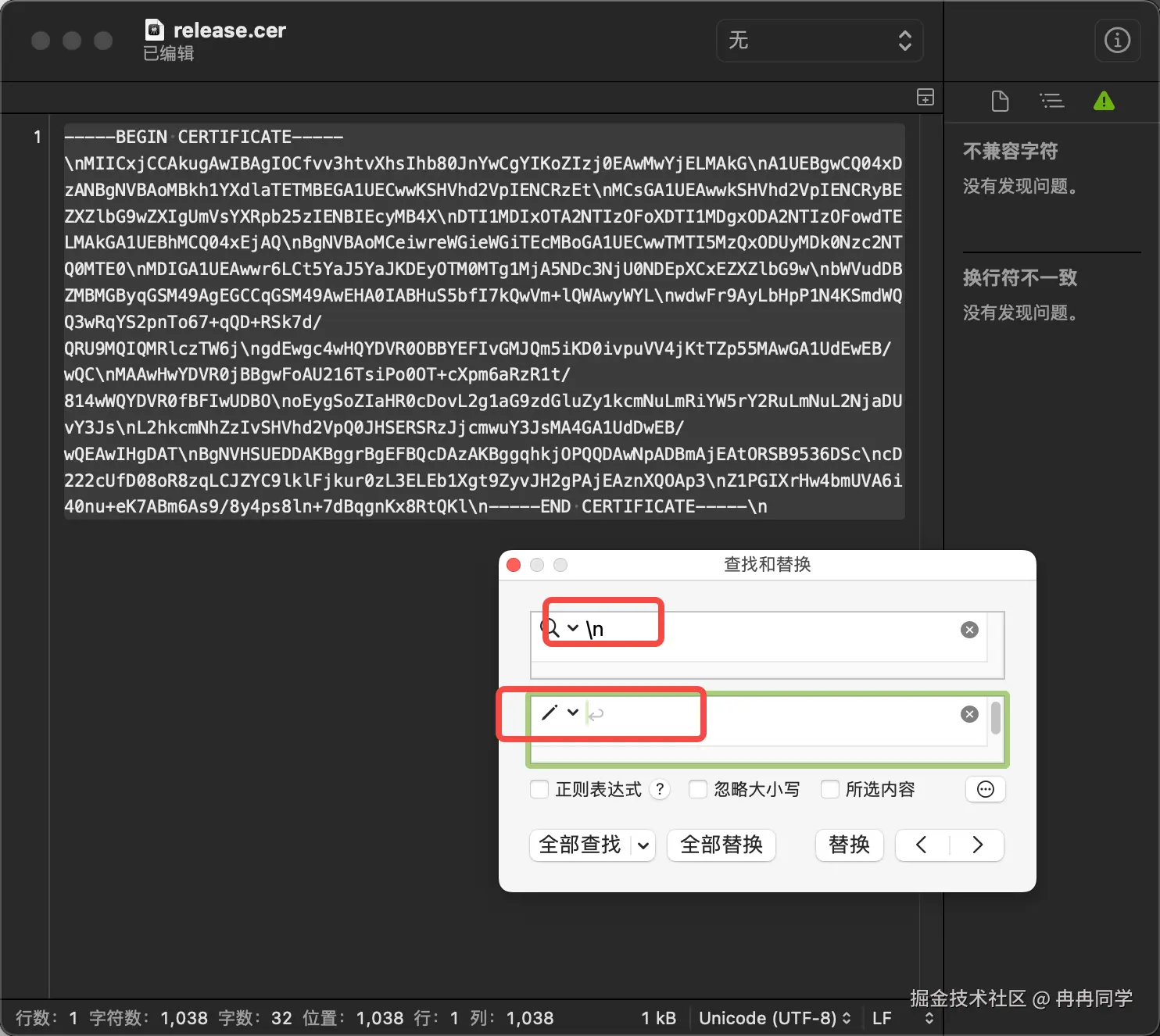Click the 换行符不一致 heading

[x=1020, y=277]
